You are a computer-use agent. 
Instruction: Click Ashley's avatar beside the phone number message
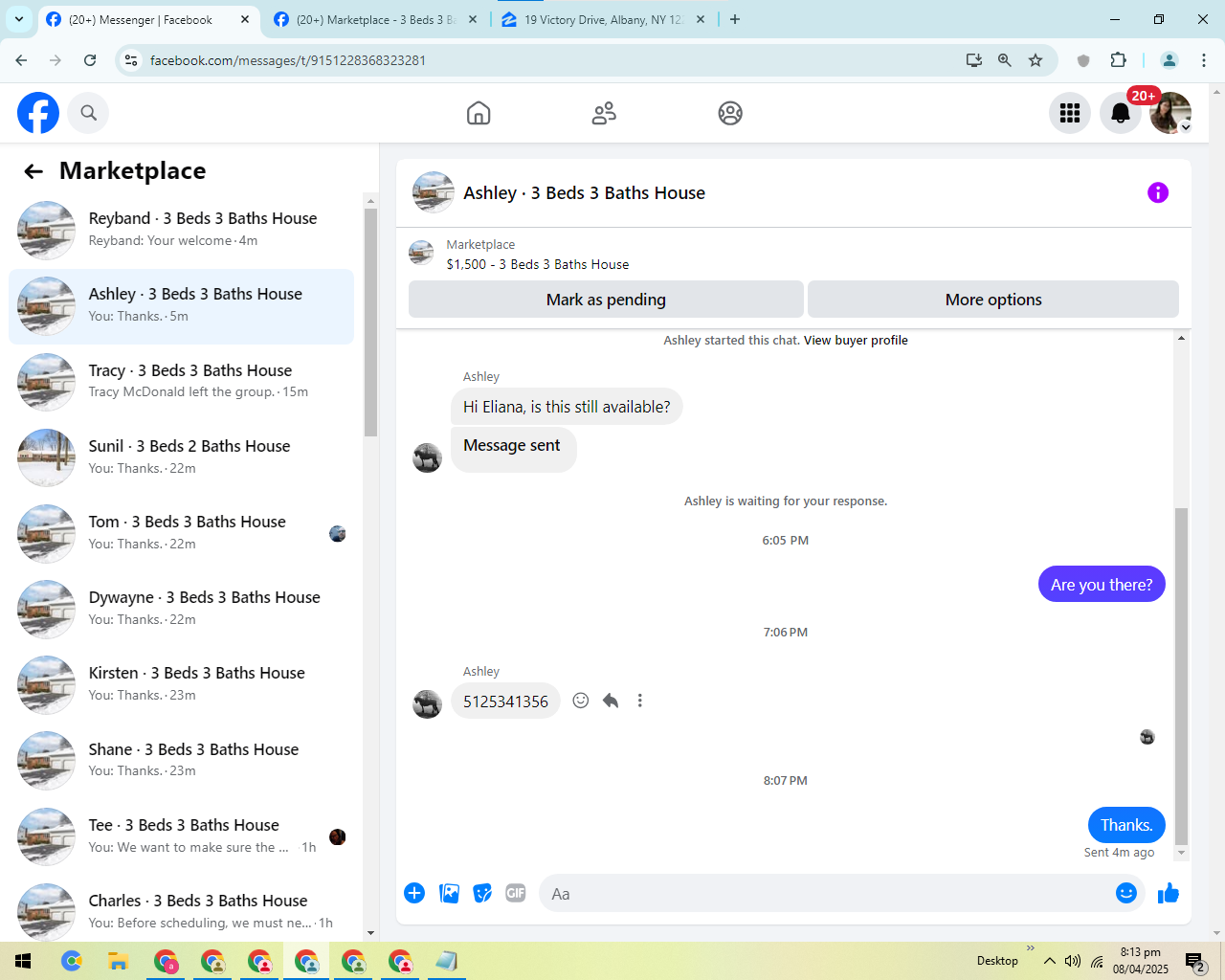coord(427,703)
